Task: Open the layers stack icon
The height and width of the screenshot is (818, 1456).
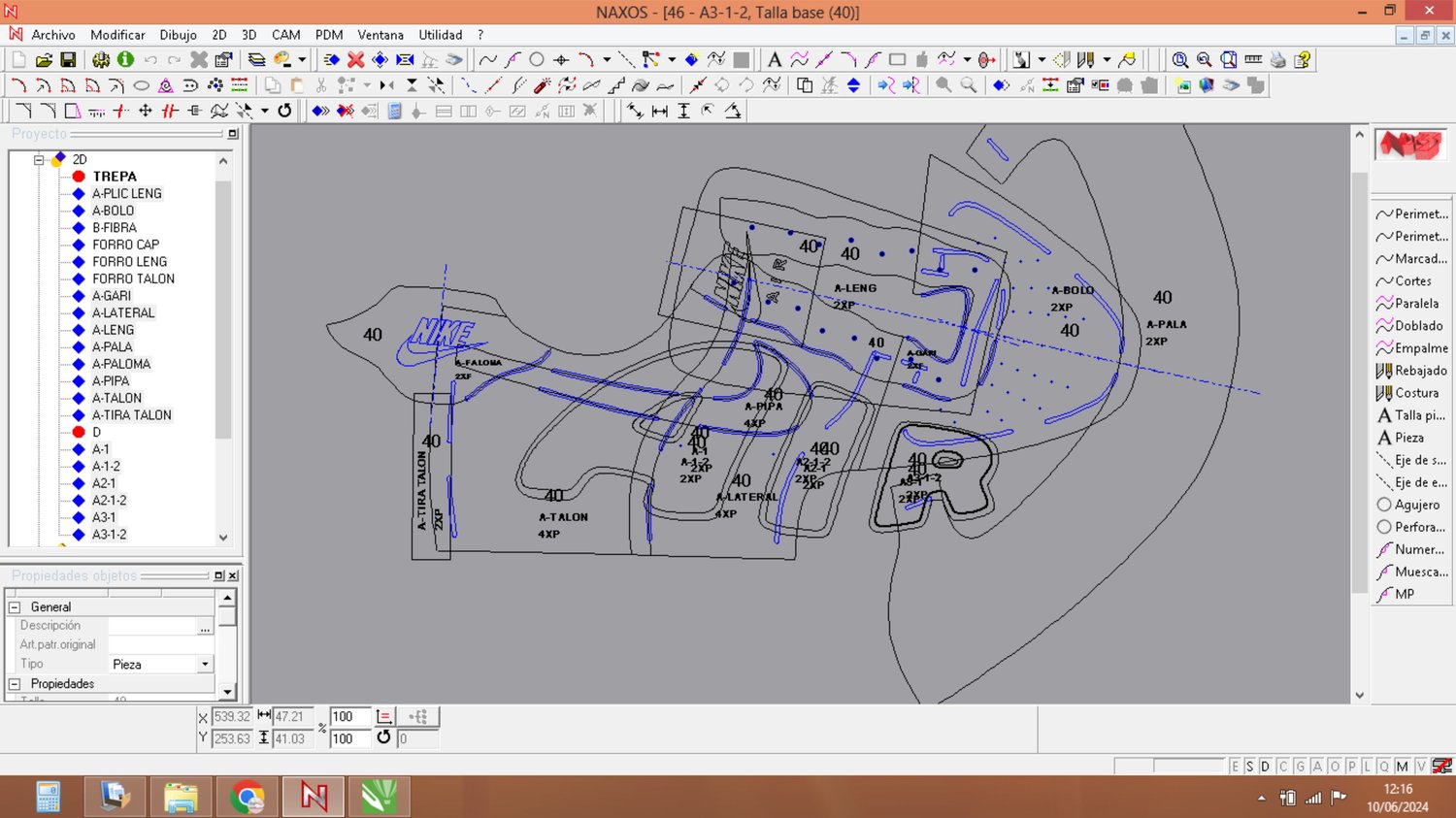Action: click(x=256, y=60)
